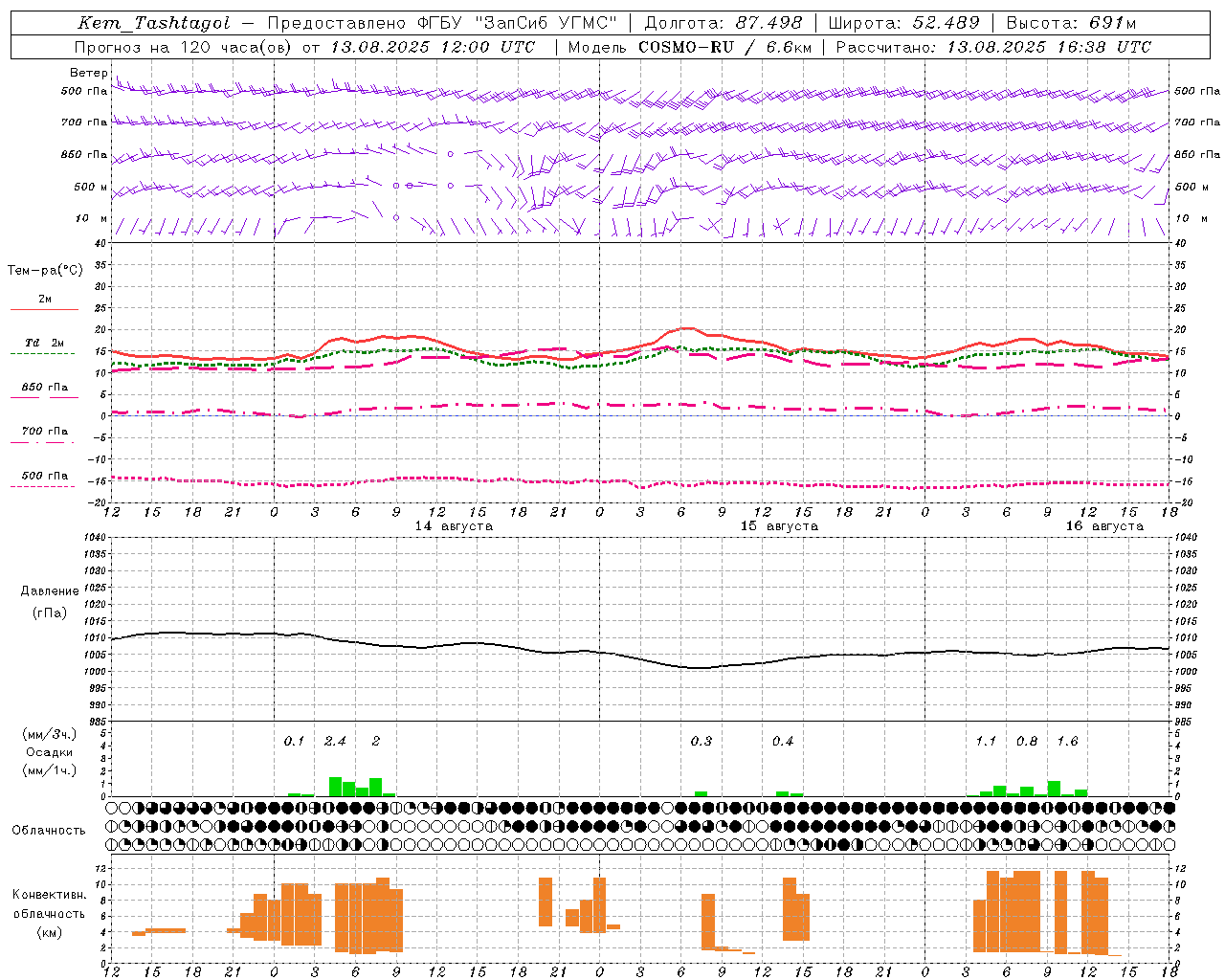The width and height of the screenshot is (1225, 980).
Task: Click the station name Kem_Tashtagol
Action: pyautogui.click(x=154, y=23)
